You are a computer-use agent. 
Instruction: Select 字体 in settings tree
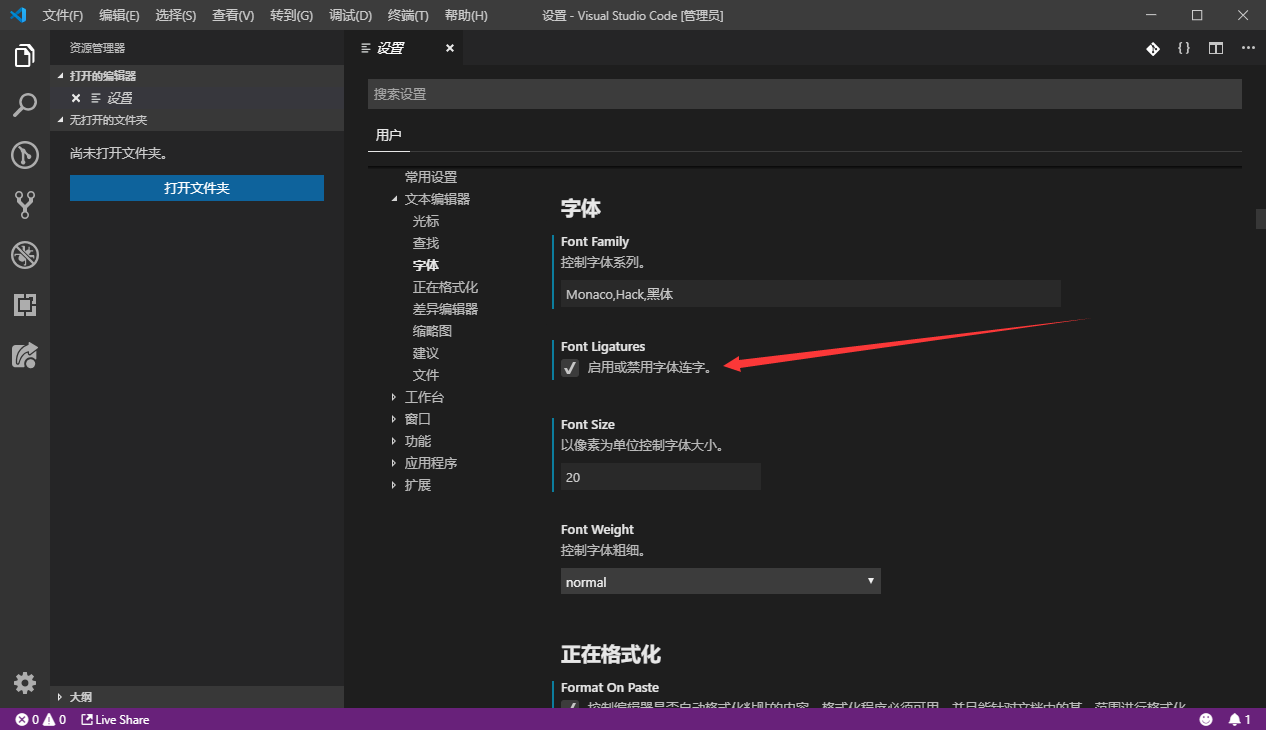(x=426, y=265)
